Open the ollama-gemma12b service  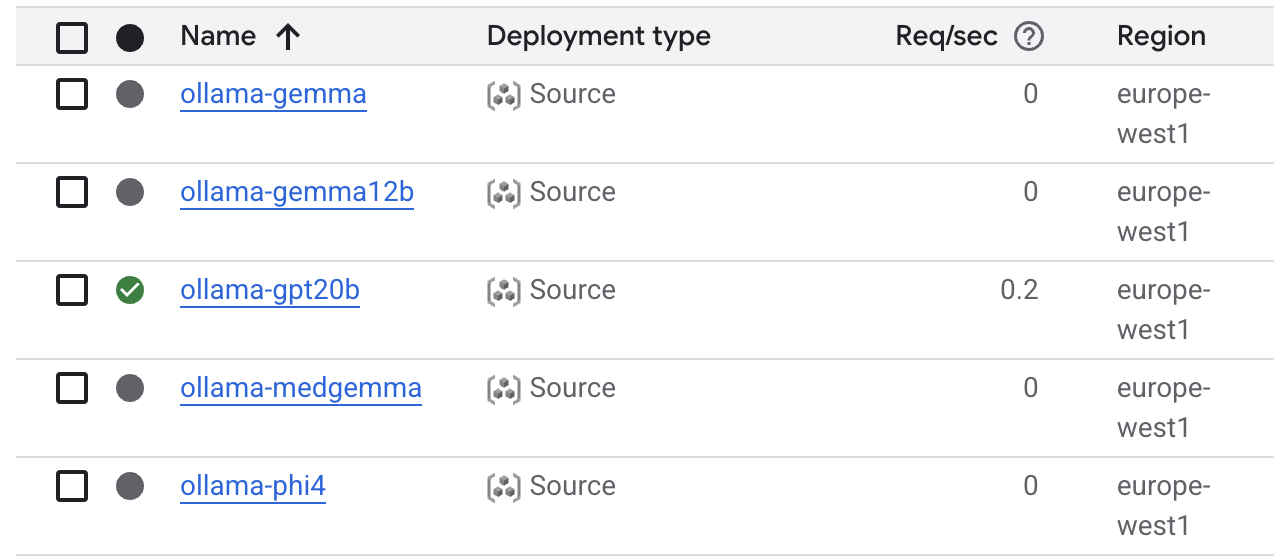tap(296, 192)
